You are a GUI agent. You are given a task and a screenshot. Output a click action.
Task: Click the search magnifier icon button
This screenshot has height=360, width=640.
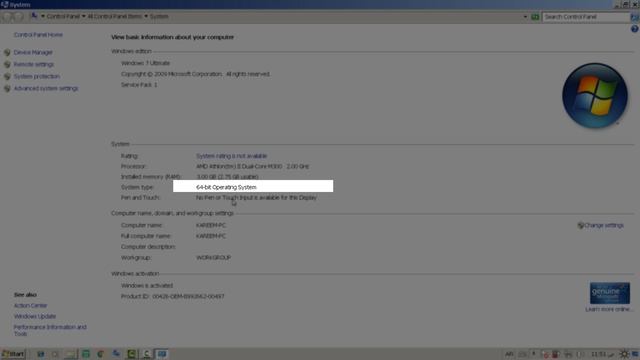(x=634, y=17)
